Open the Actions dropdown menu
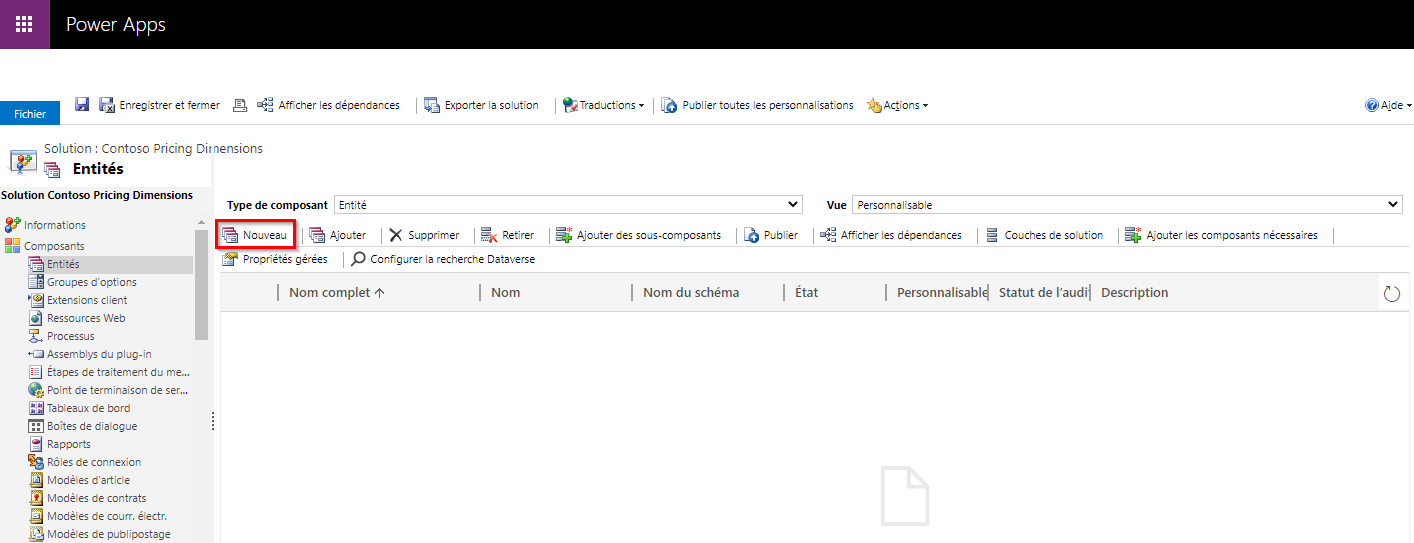 pyautogui.click(x=897, y=105)
